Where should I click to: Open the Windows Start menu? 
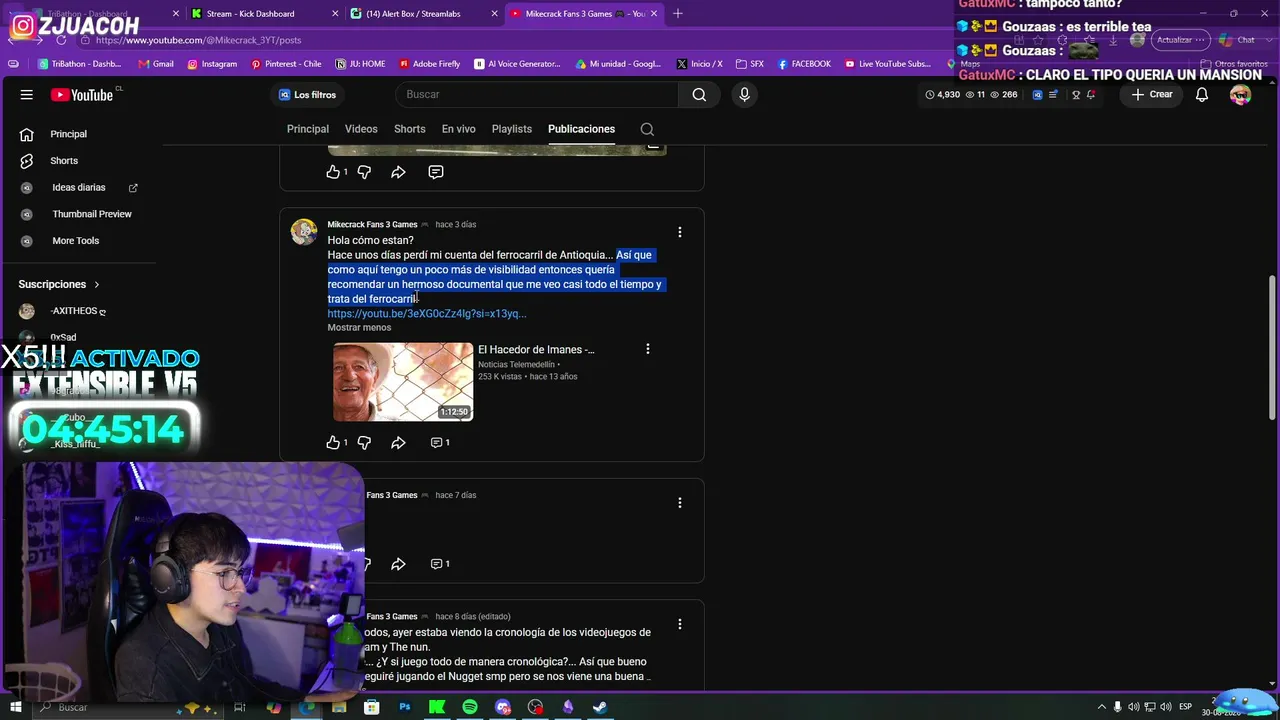pyautogui.click(x=15, y=707)
